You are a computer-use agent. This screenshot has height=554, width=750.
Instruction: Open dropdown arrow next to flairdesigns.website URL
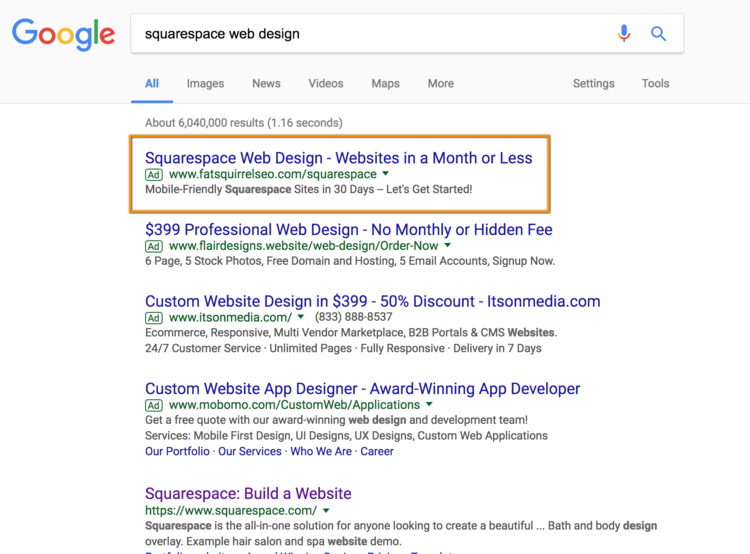click(x=447, y=245)
